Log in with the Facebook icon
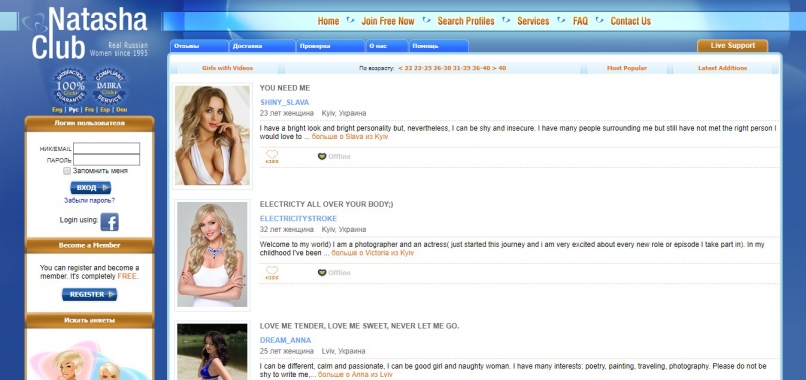The height and width of the screenshot is (380, 806). pyautogui.click(x=109, y=222)
